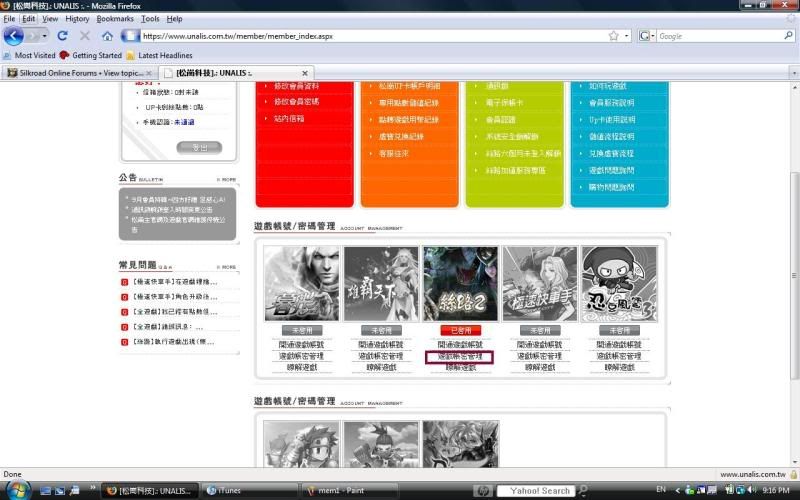The width and height of the screenshot is (800, 500).
Task: Open the File menu
Action: (9, 18)
